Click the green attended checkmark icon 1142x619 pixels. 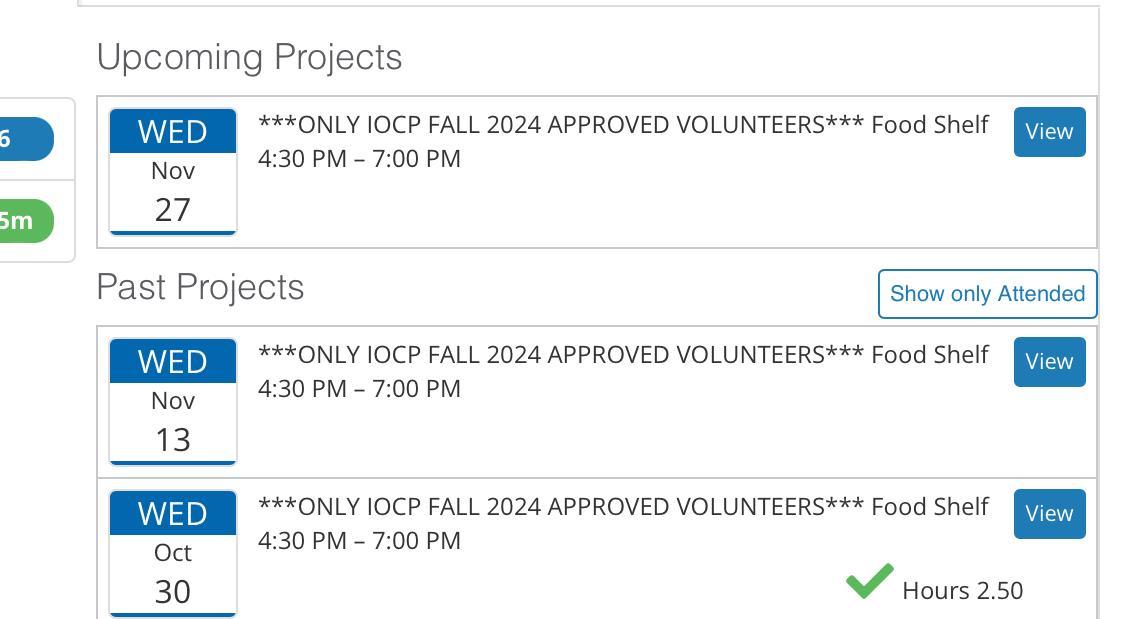pos(869,581)
